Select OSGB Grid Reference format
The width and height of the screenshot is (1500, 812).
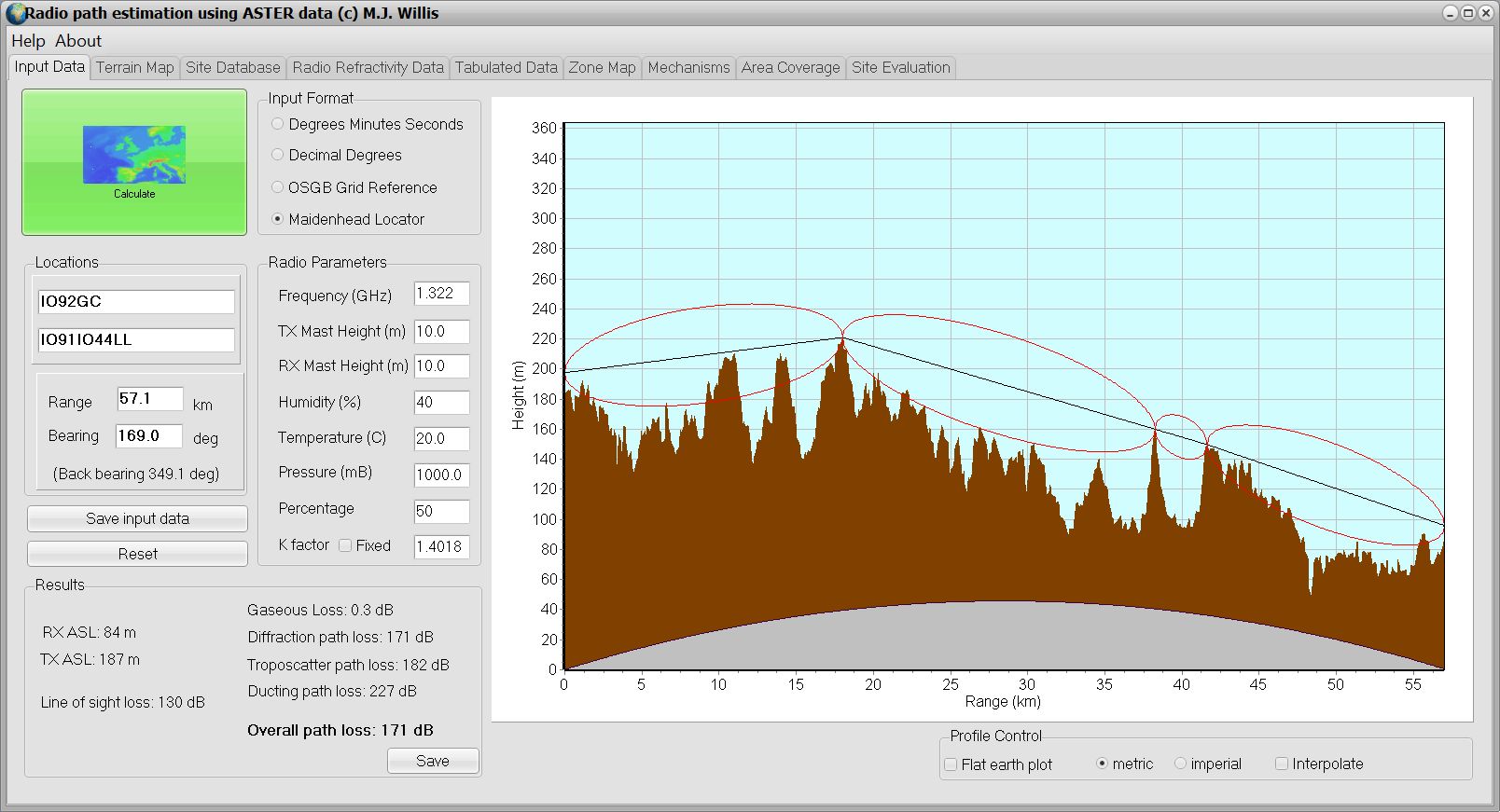(x=277, y=187)
